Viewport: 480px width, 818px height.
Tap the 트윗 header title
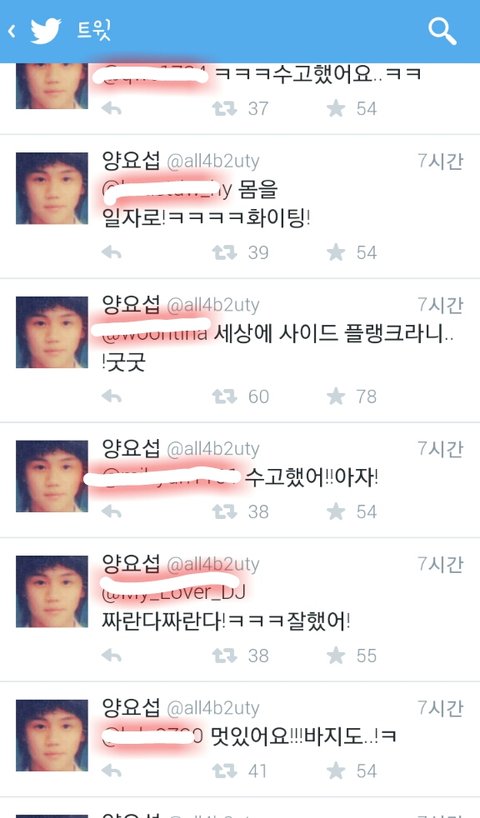pyautogui.click(x=94, y=30)
